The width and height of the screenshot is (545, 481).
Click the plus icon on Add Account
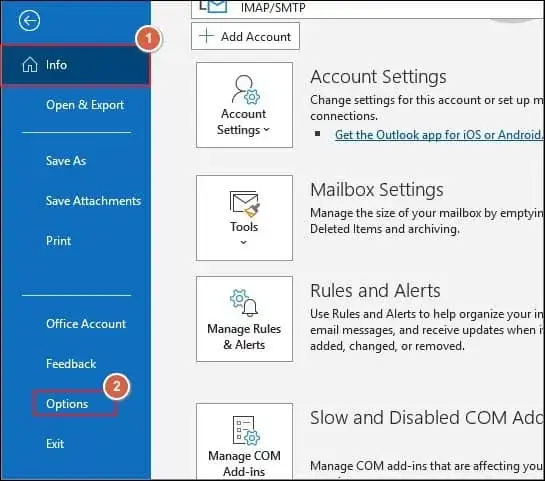206,36
